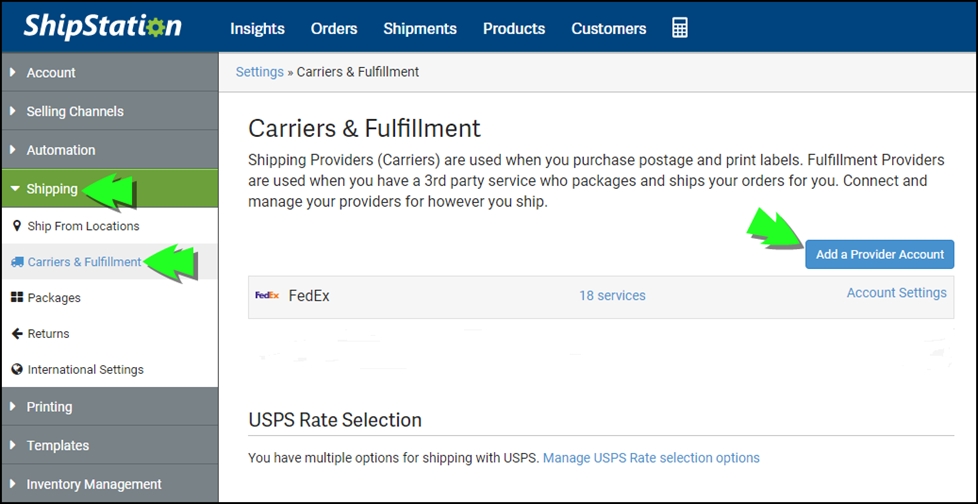The height and width of the screenshot is (504, 978).
Task: Expand the Automation section
Action: (110, 150)
